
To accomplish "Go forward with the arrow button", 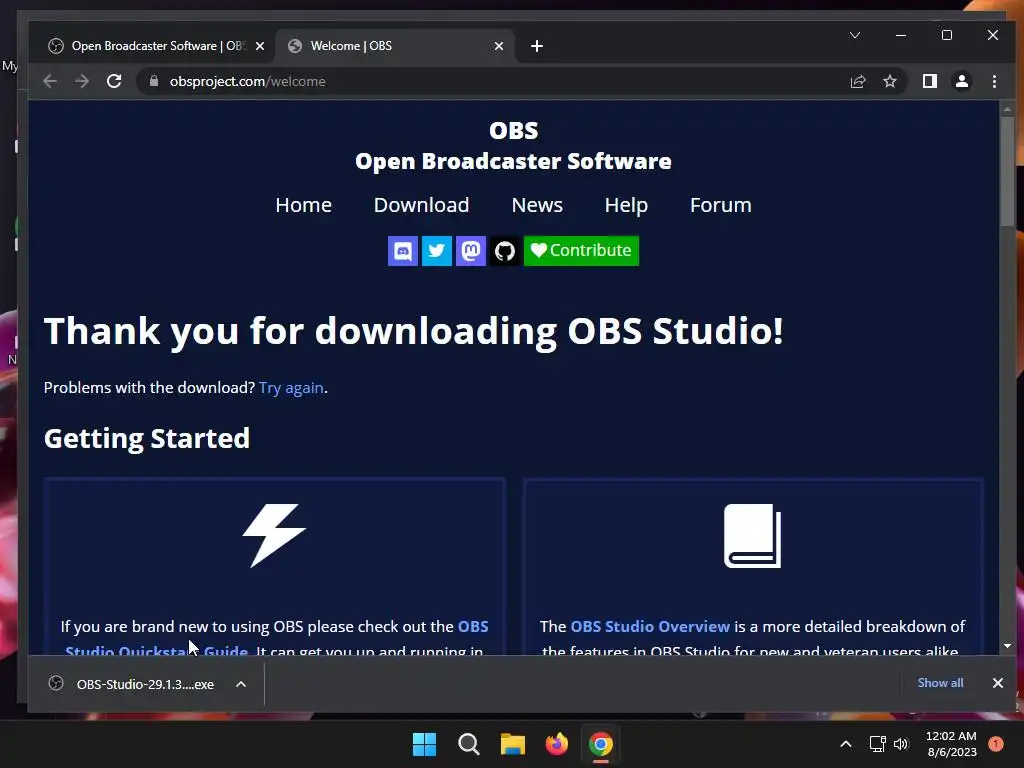I will click(82, 81).
